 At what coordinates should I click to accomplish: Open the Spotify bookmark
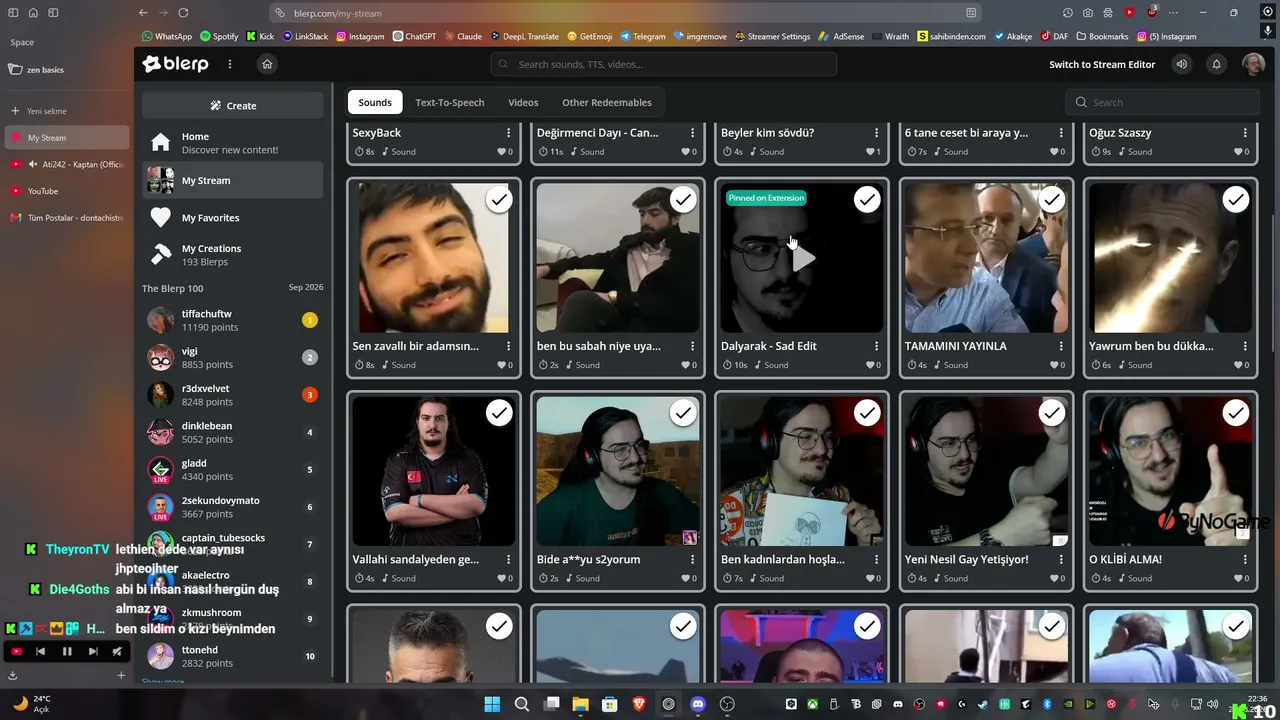[219, 36]
